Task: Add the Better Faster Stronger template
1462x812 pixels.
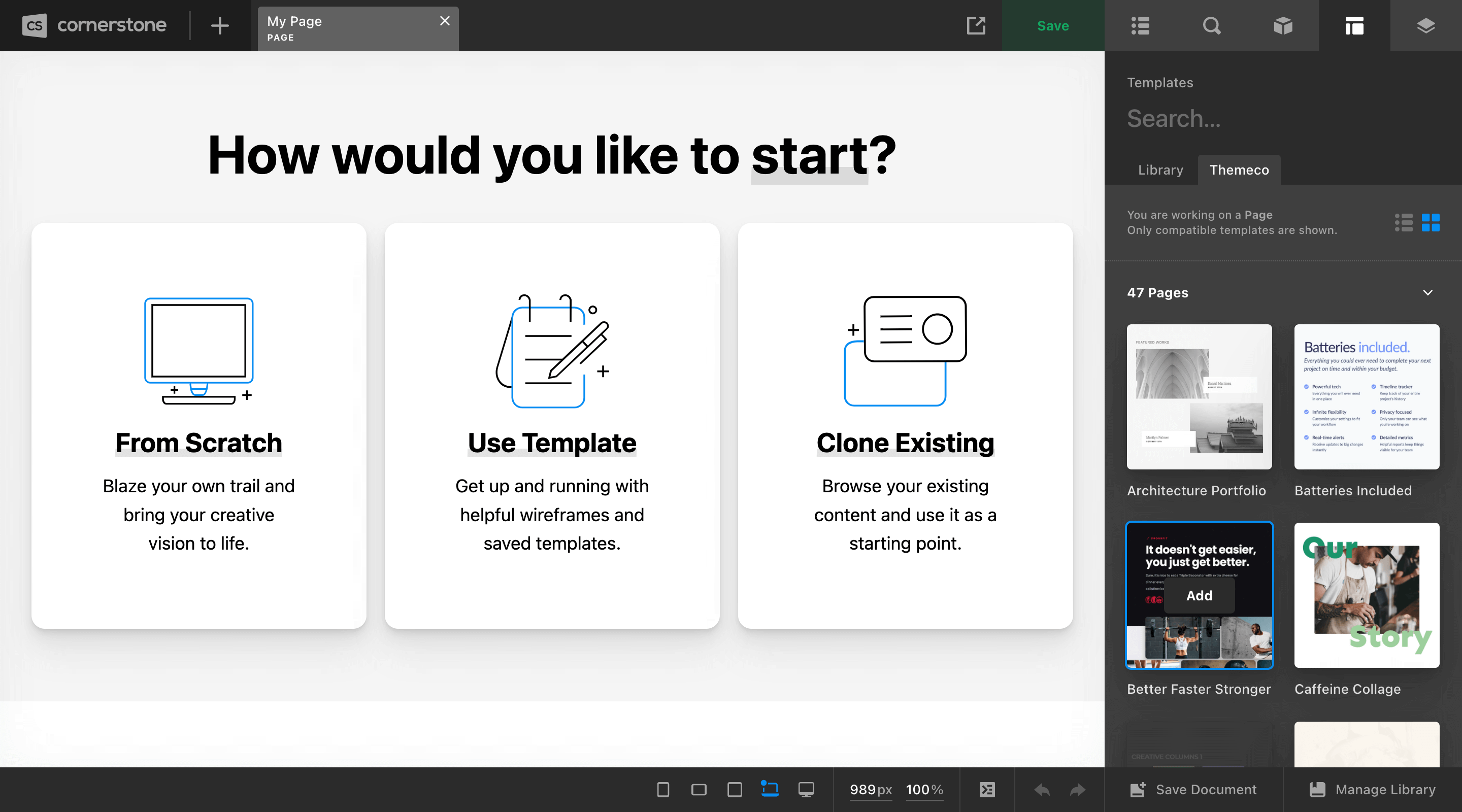Action: click(1199, 595)
